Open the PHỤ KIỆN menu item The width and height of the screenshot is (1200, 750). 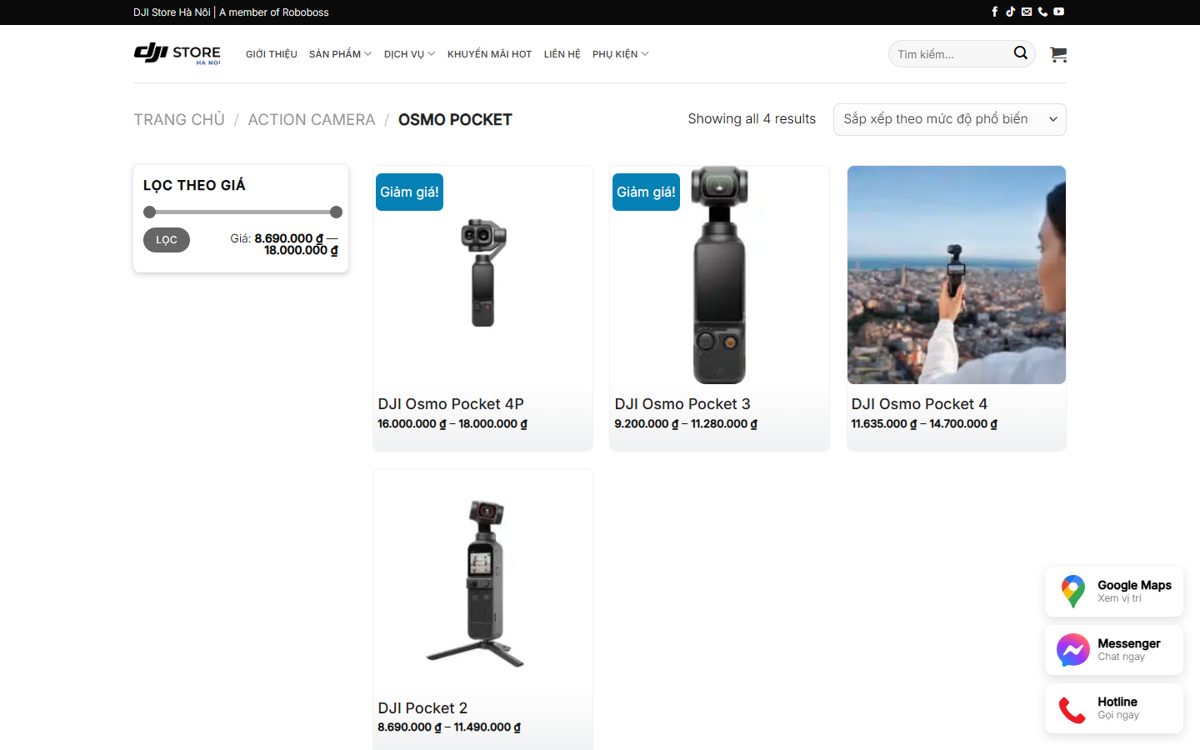(x=615, y=54)
